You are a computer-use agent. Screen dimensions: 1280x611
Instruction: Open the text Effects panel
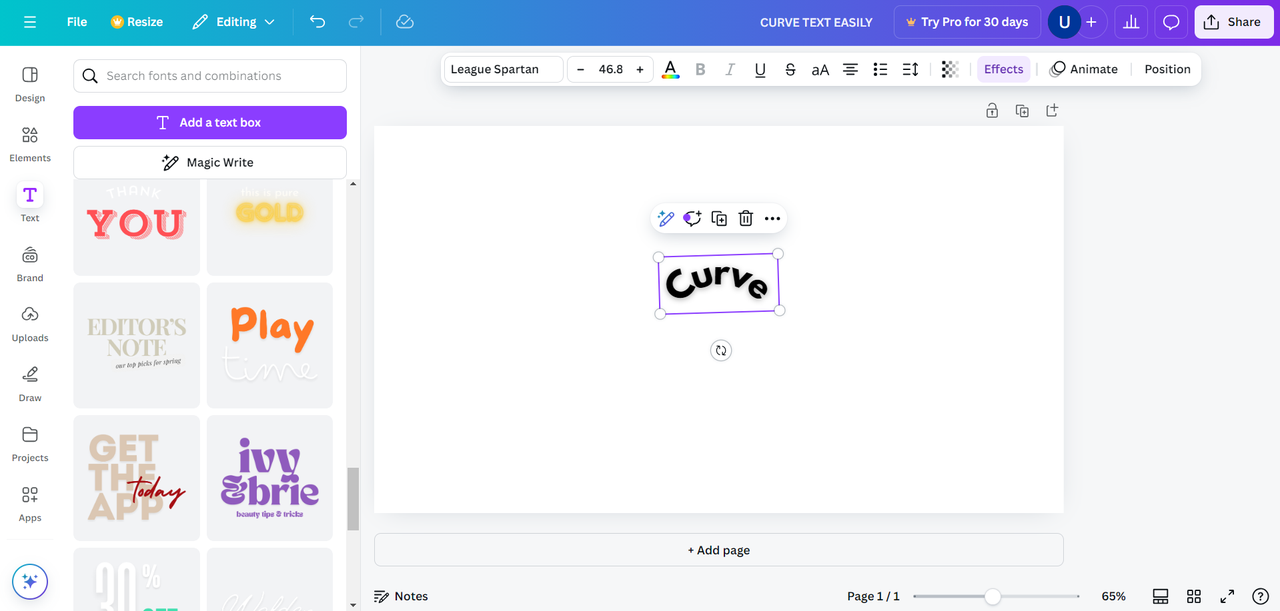point(1003,69)
